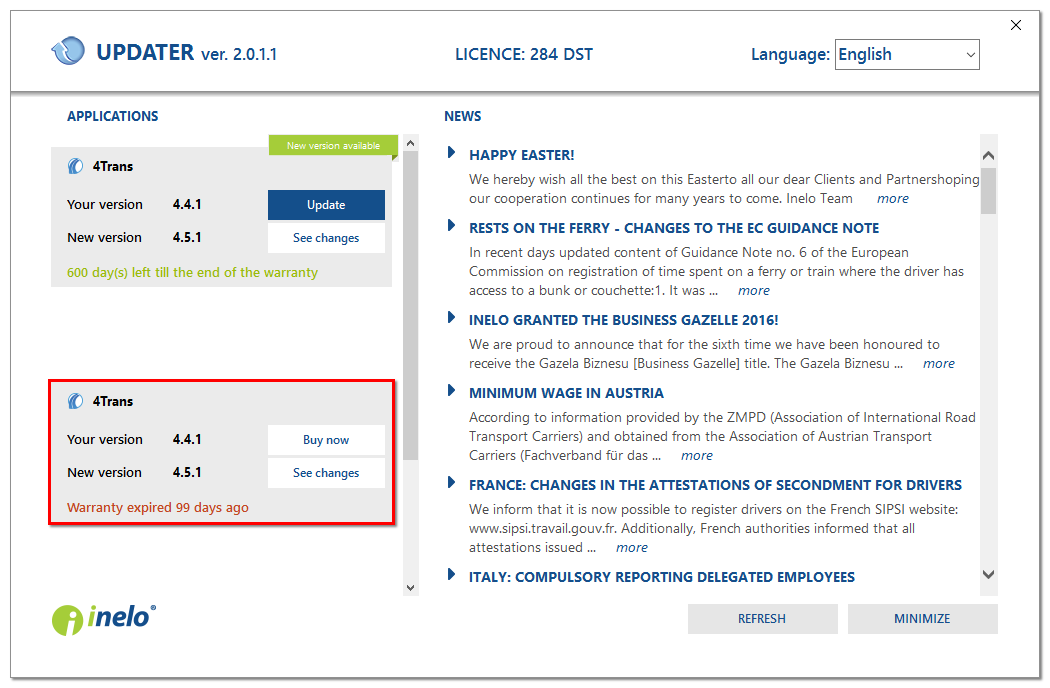Click See changes below the Update button

click(x=326, y=238)
